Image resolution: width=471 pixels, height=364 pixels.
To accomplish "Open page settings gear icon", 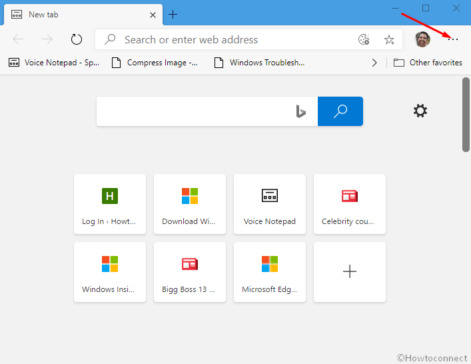I will coord(420,111).
